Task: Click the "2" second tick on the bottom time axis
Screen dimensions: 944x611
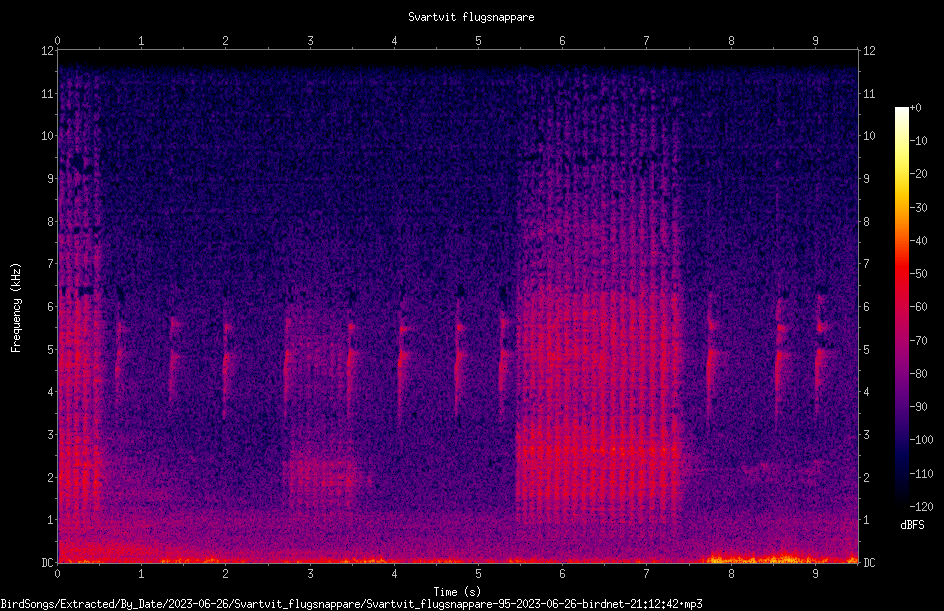Action: [x=226, y=574]
